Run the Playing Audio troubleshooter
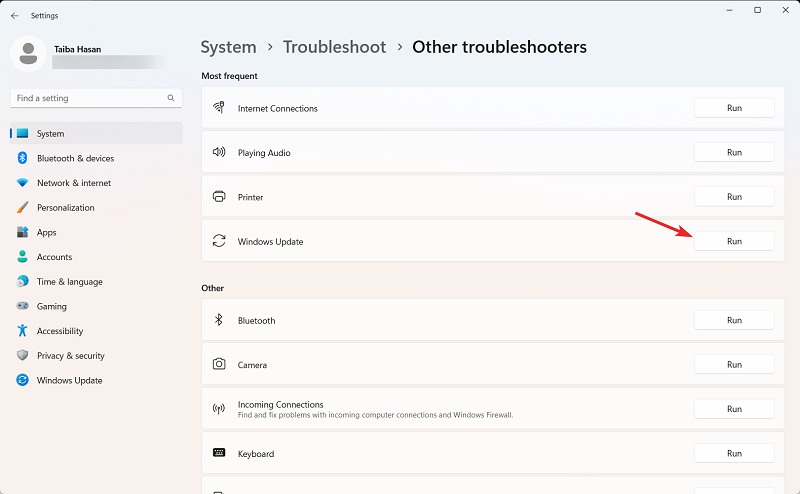Viewport: 800px width, 494px height. (x=734, y=152)
